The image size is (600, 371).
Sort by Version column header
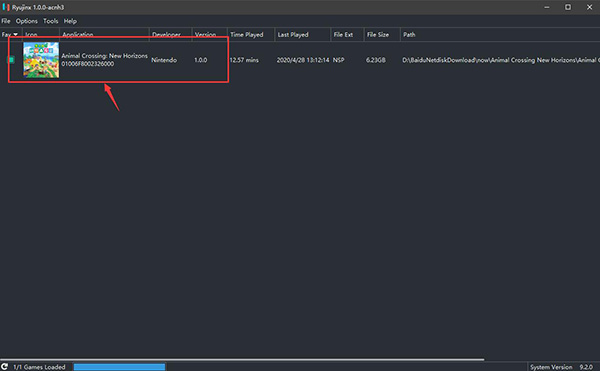click(x=209, y=34)
